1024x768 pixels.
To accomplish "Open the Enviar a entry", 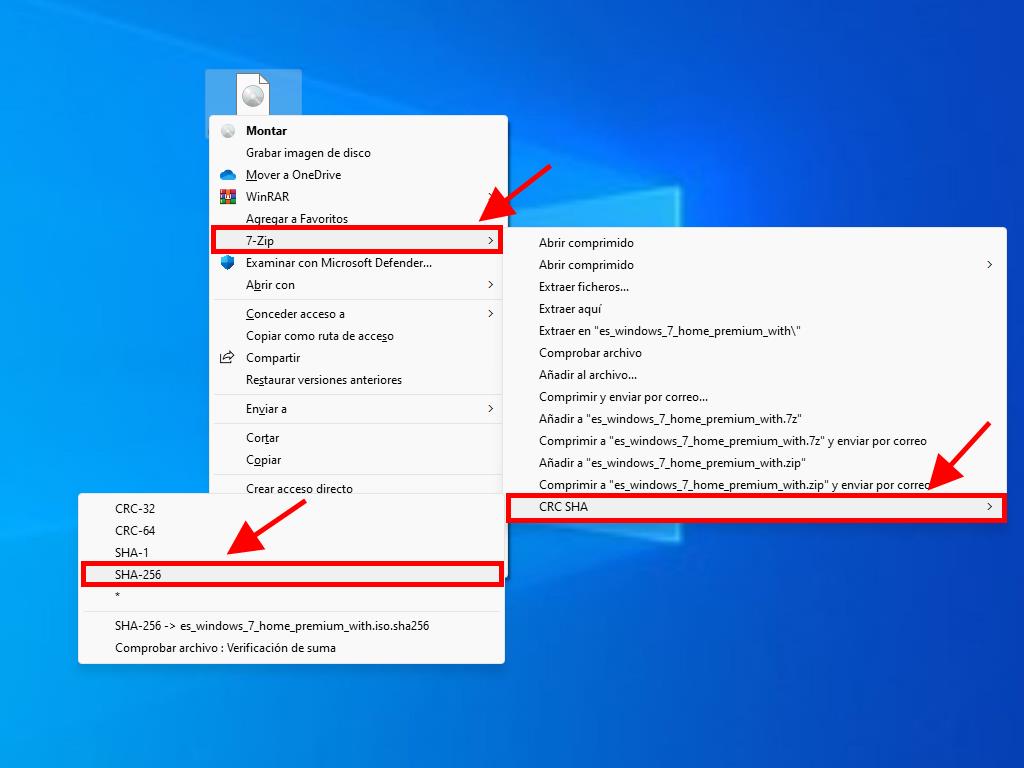I will tap(358, 409).
